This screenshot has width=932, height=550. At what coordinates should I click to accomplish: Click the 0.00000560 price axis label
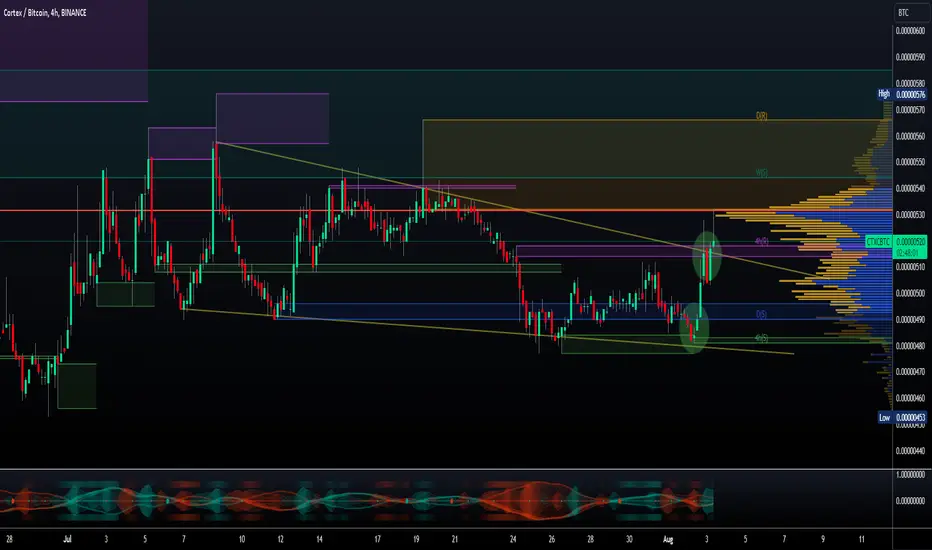point(911,136)
